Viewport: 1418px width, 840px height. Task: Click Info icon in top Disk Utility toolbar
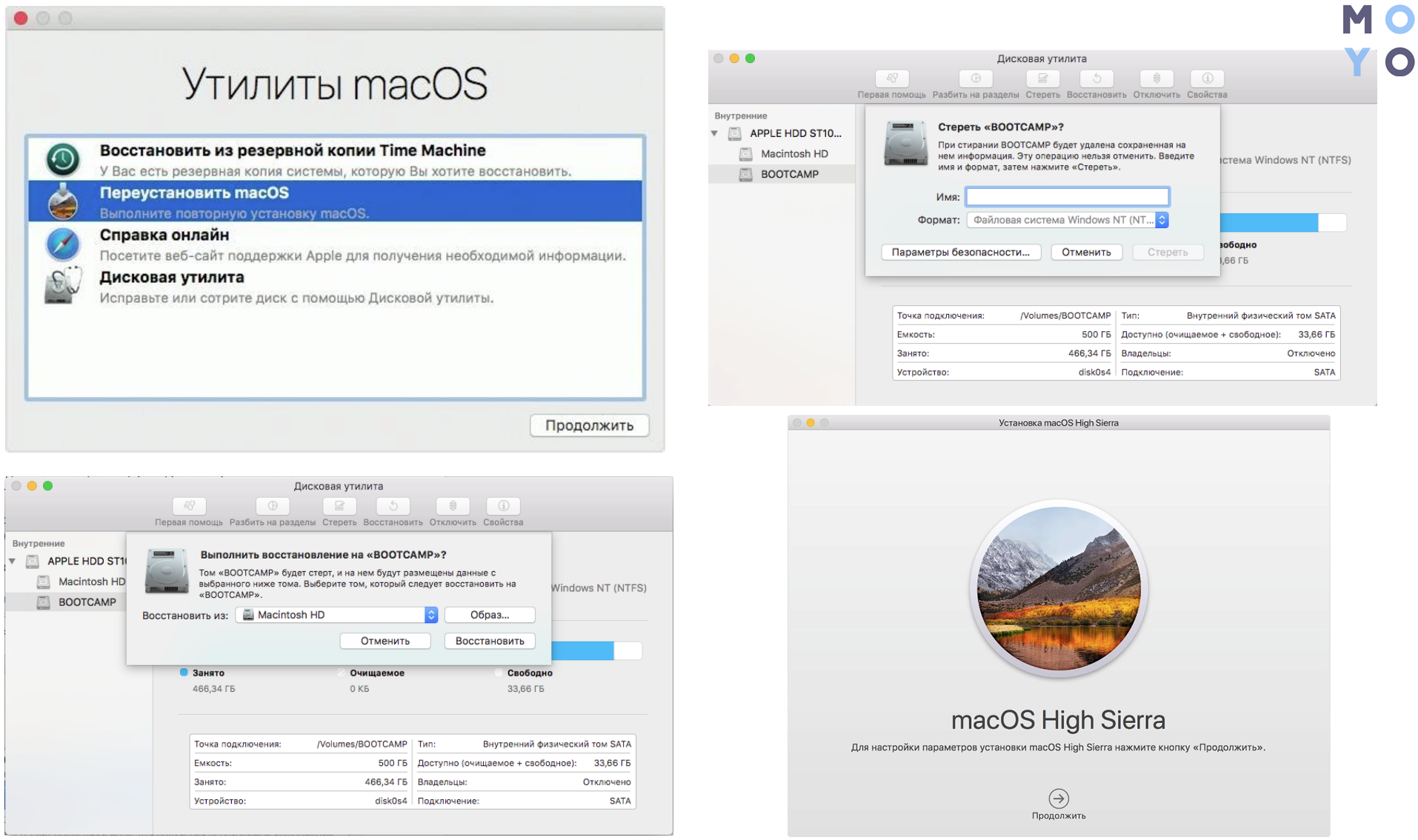[x=1207, y=79]
